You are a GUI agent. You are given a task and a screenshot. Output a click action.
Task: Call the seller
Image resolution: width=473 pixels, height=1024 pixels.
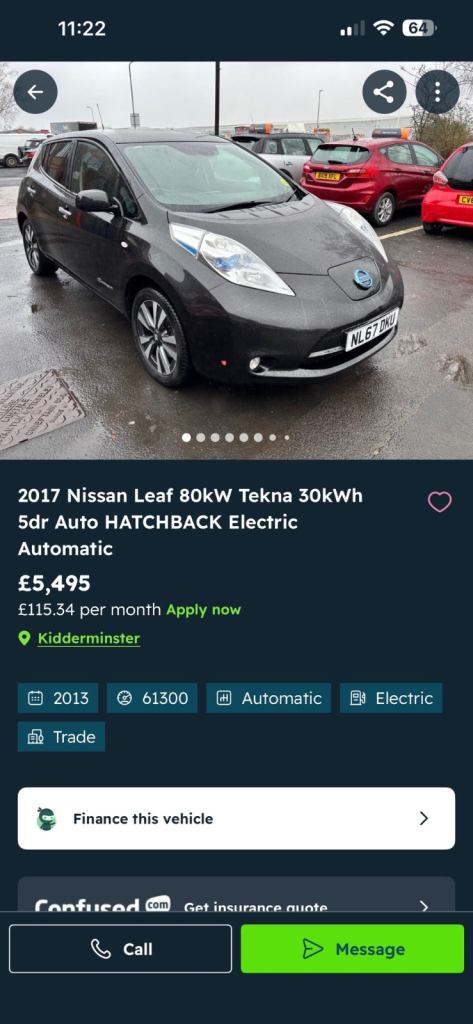point(120,949)
